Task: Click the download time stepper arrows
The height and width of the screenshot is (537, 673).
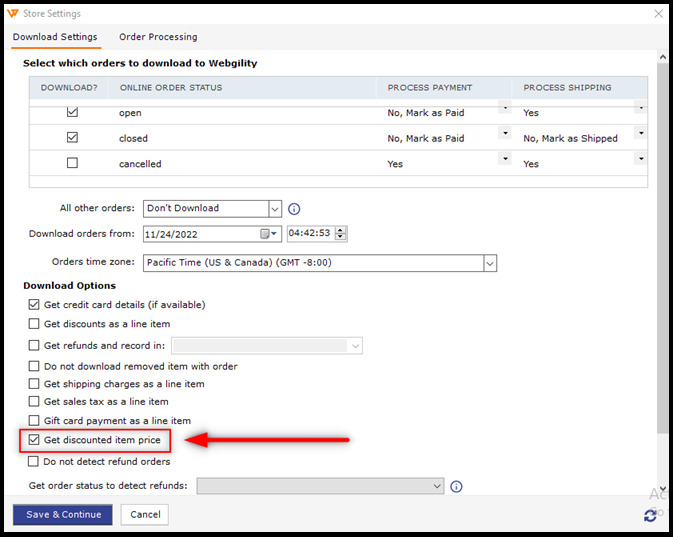Action: click(x=341, y=234)
